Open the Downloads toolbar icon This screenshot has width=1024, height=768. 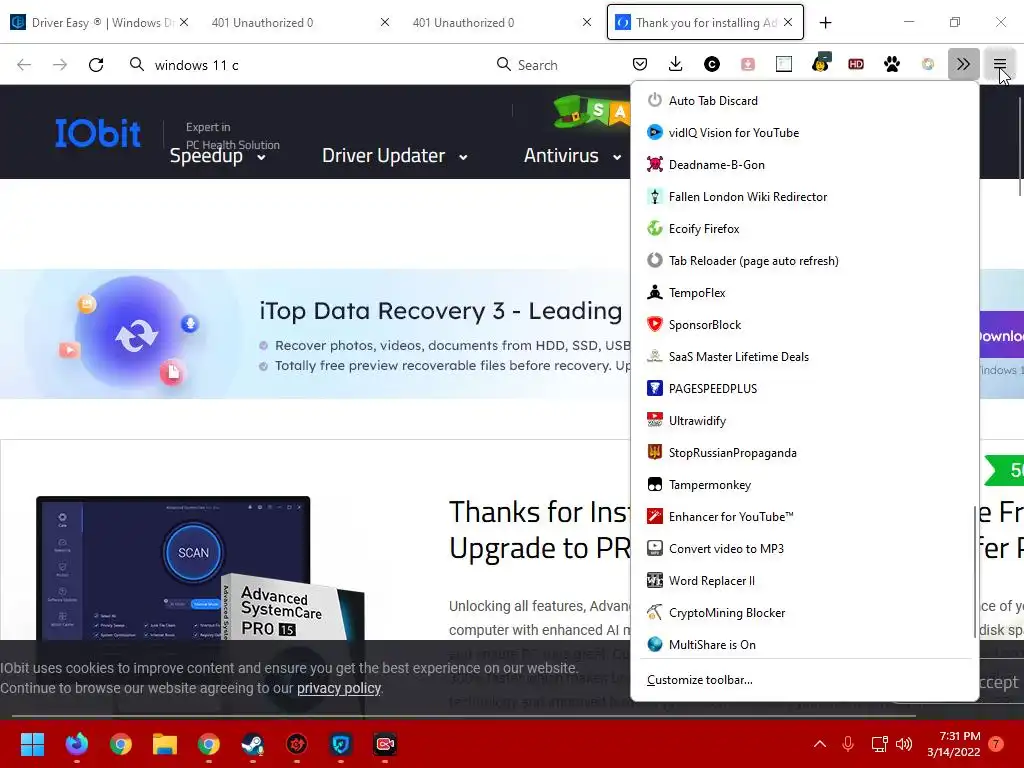(x=676, y=64)
